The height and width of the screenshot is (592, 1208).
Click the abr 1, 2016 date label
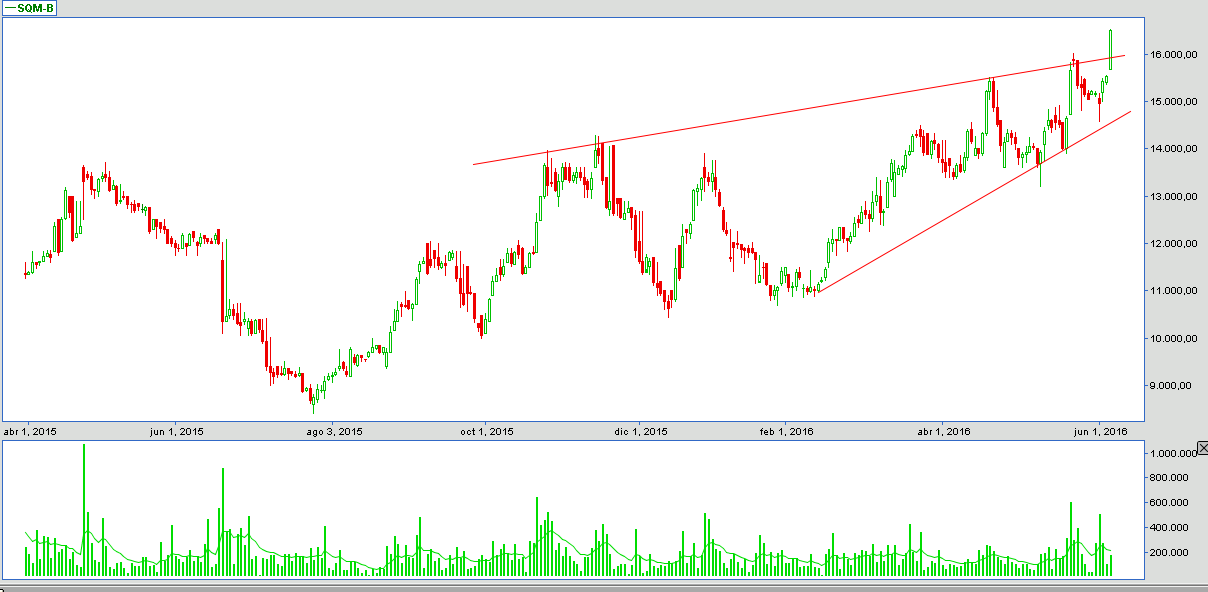coord(945,432)
